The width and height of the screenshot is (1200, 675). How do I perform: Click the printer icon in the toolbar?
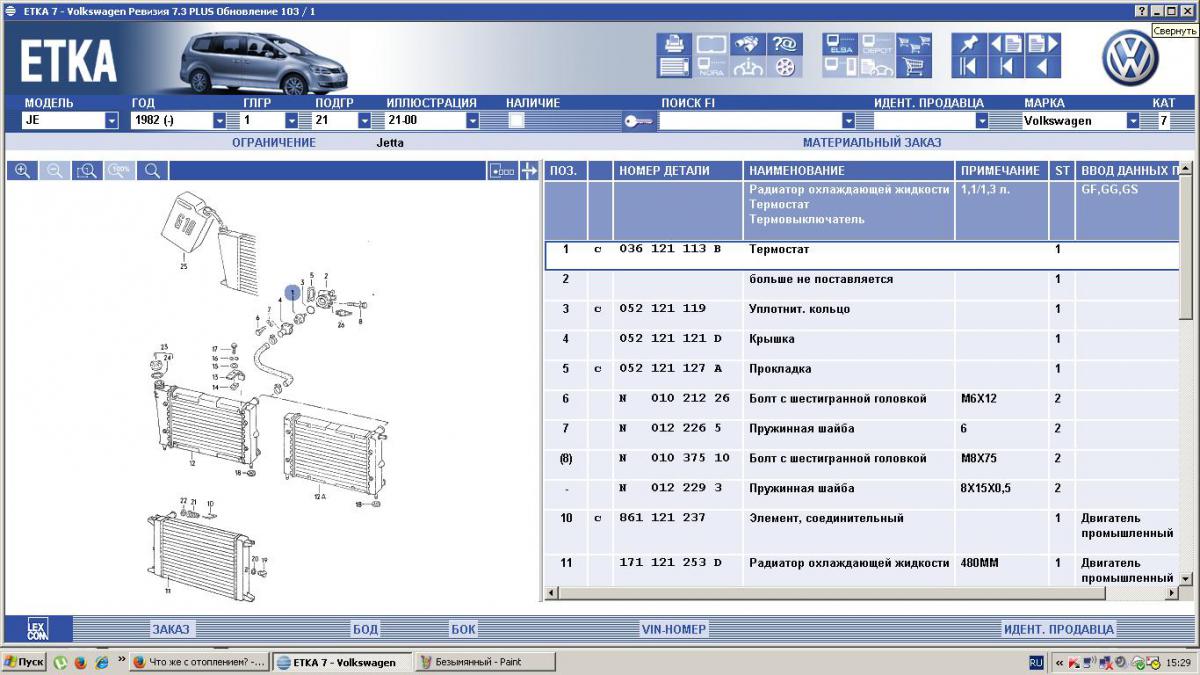674,44
